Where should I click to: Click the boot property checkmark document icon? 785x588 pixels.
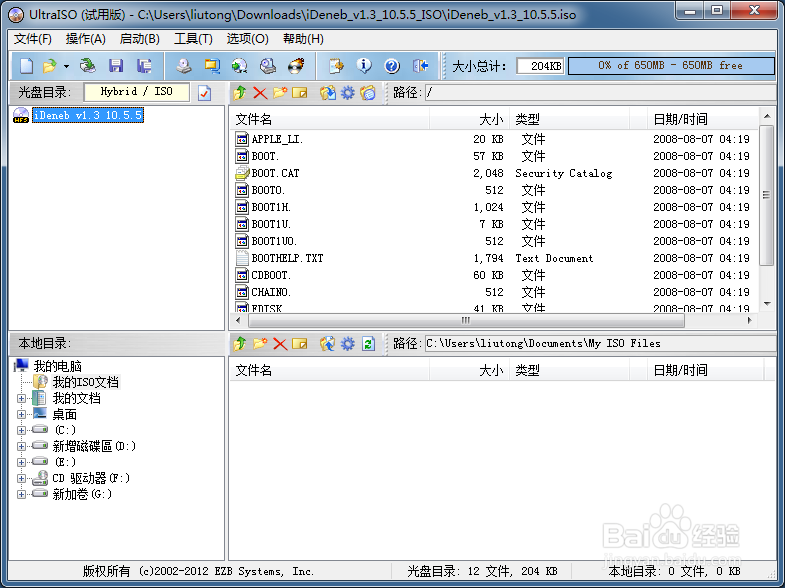(x=204, y=93)
